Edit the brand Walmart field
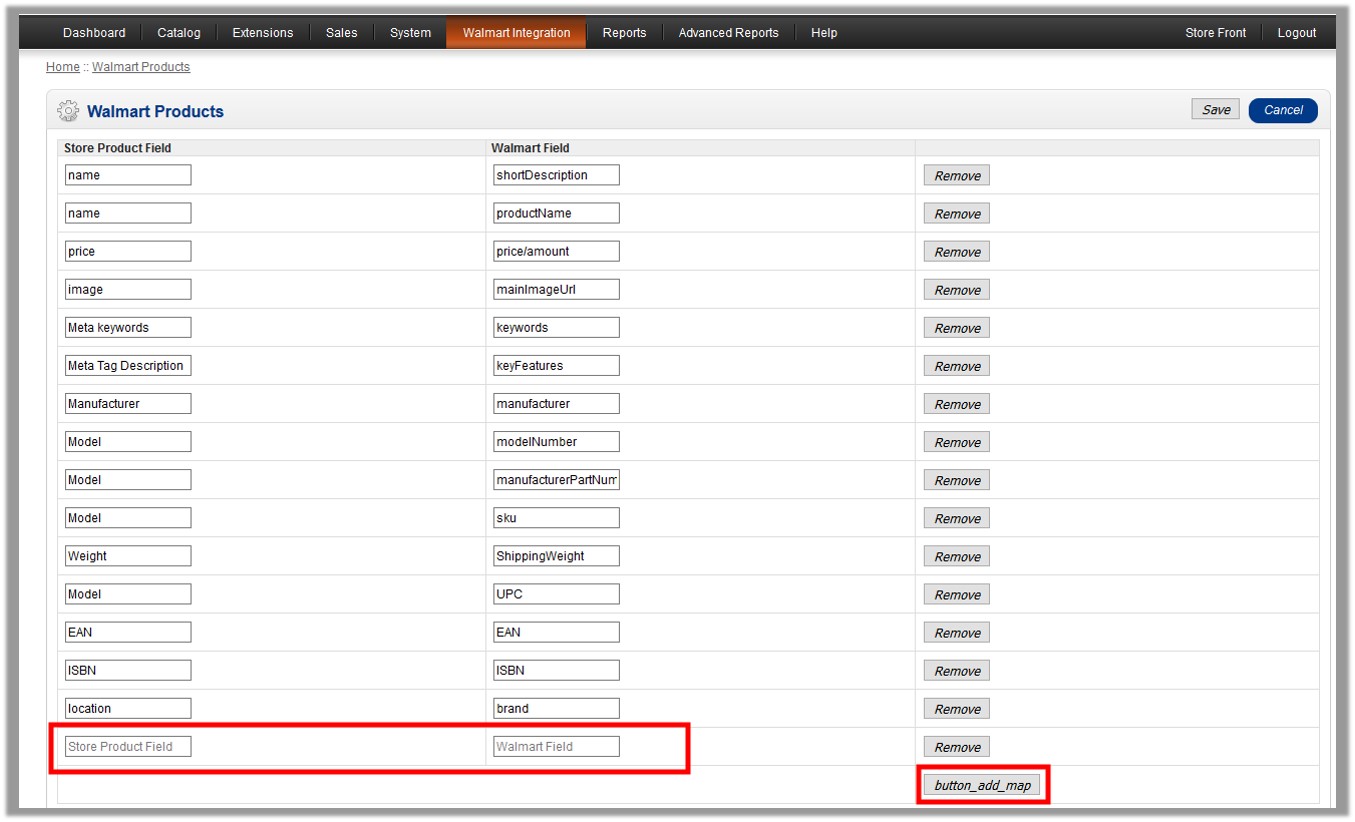Screen dimensions: 1355x822 click(x=556, y=708)
